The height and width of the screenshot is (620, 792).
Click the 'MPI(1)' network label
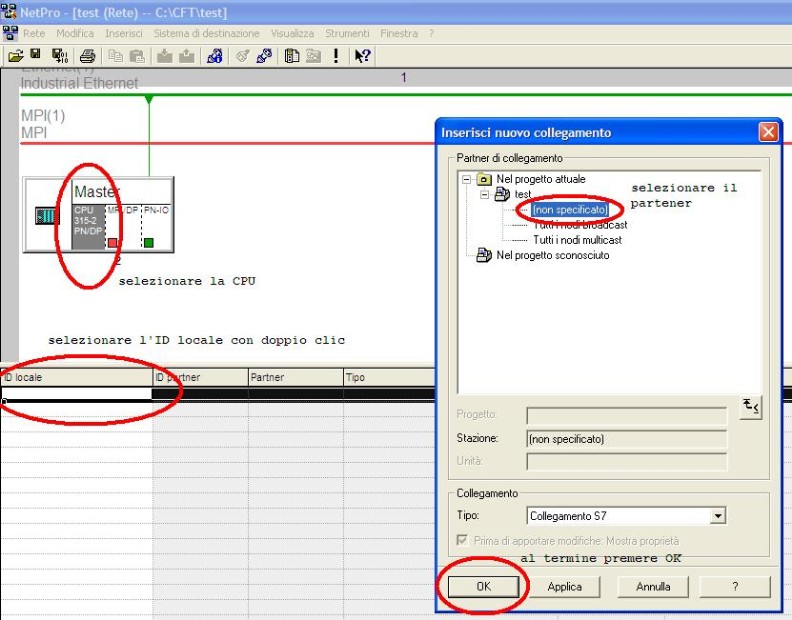(43, 116)
